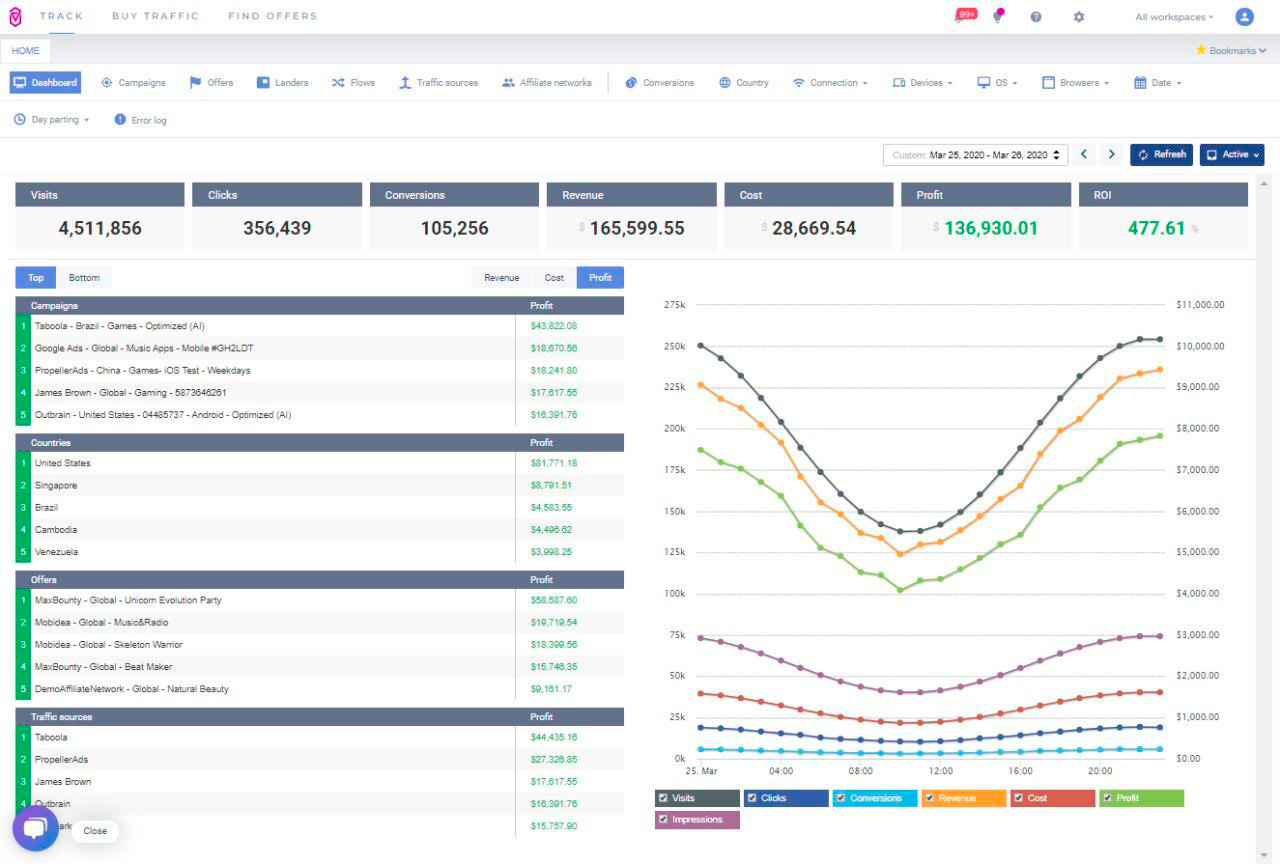The image size is (1280, 864).
Task: Open the Error log icon
Action: click(x=120, y=120)
